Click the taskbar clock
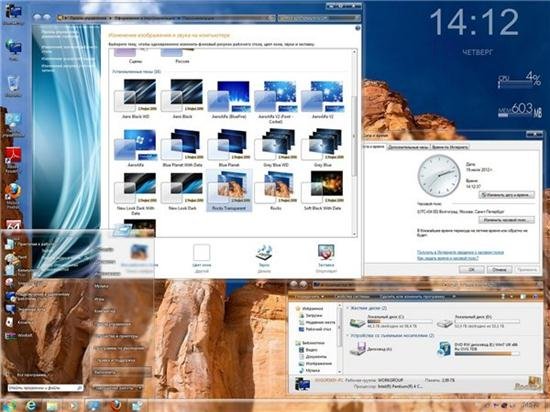The height and width of the screenshot is (412, 550). pos(531,406)
